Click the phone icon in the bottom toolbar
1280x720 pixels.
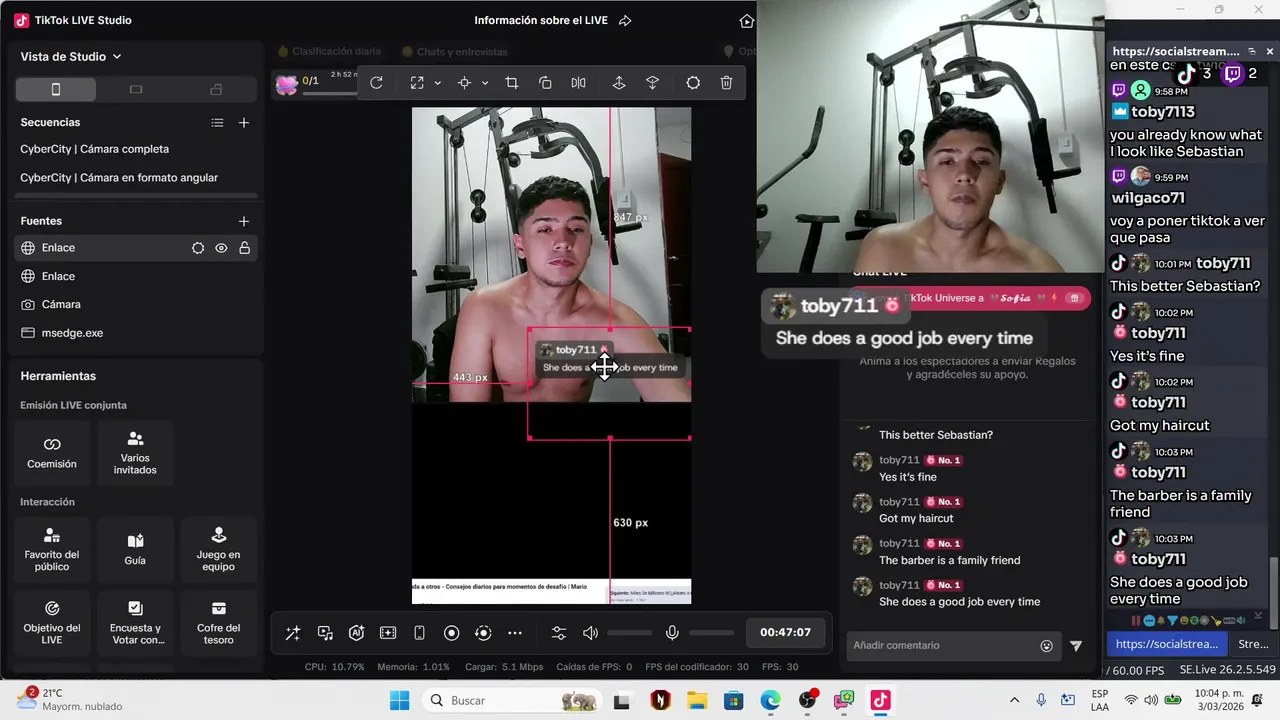[x=420, y=633]
